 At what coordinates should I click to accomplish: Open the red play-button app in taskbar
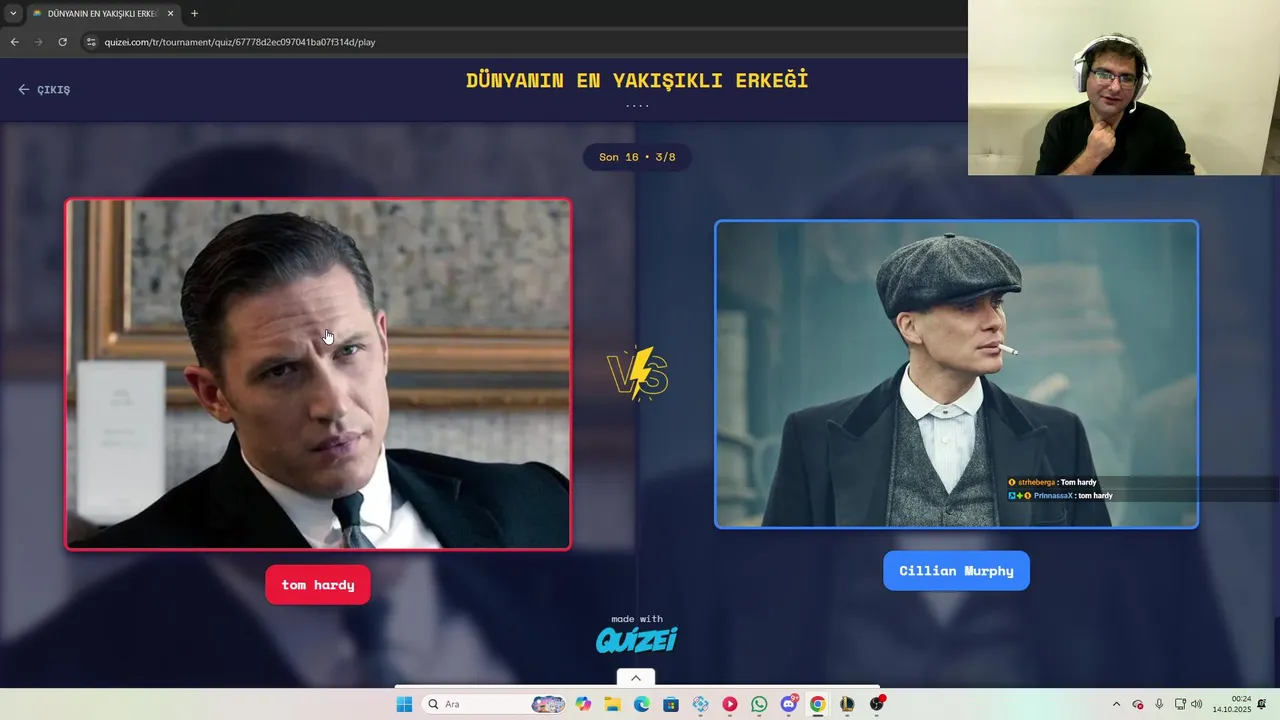coord(730,704)
